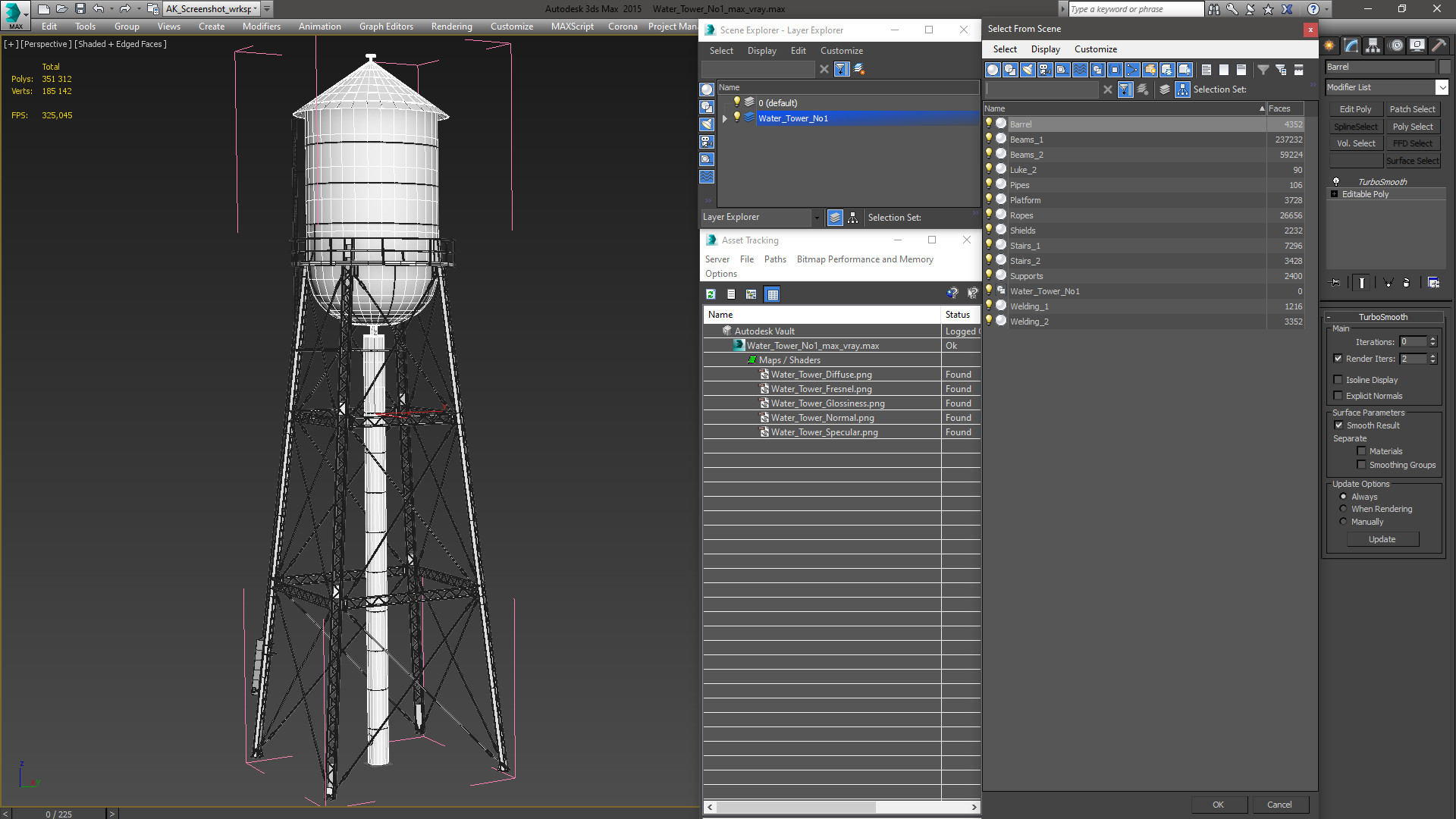Click the Update button in TurboSmooth

pos(1382,539)
